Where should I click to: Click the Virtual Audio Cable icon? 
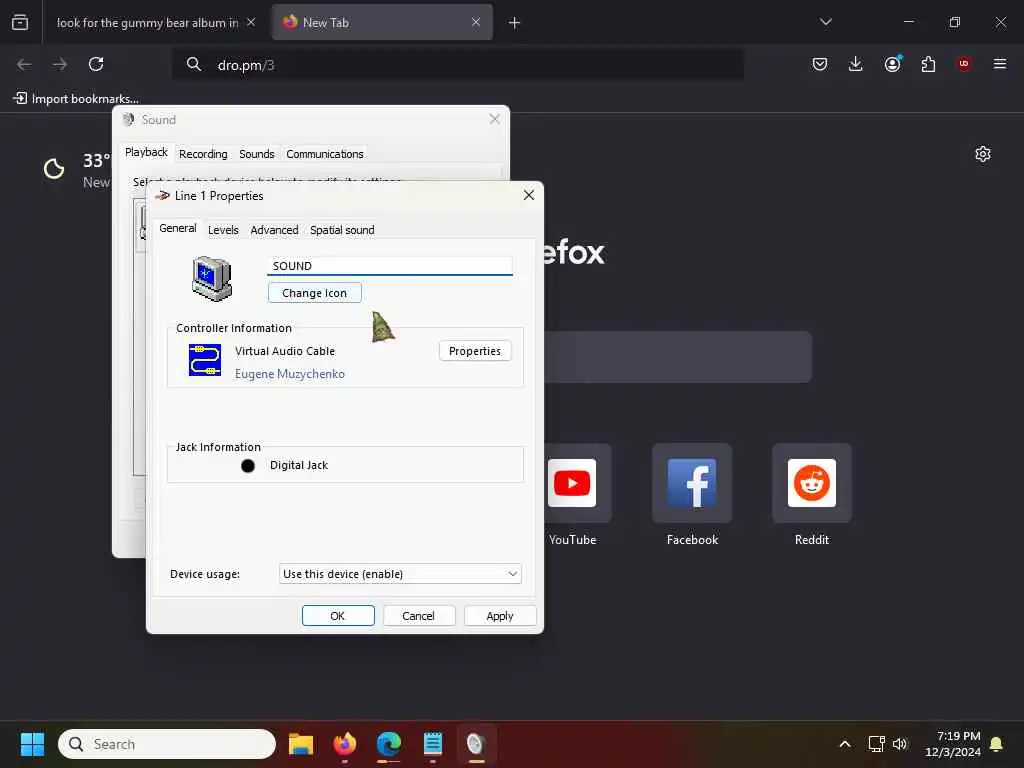coord(205,360)
